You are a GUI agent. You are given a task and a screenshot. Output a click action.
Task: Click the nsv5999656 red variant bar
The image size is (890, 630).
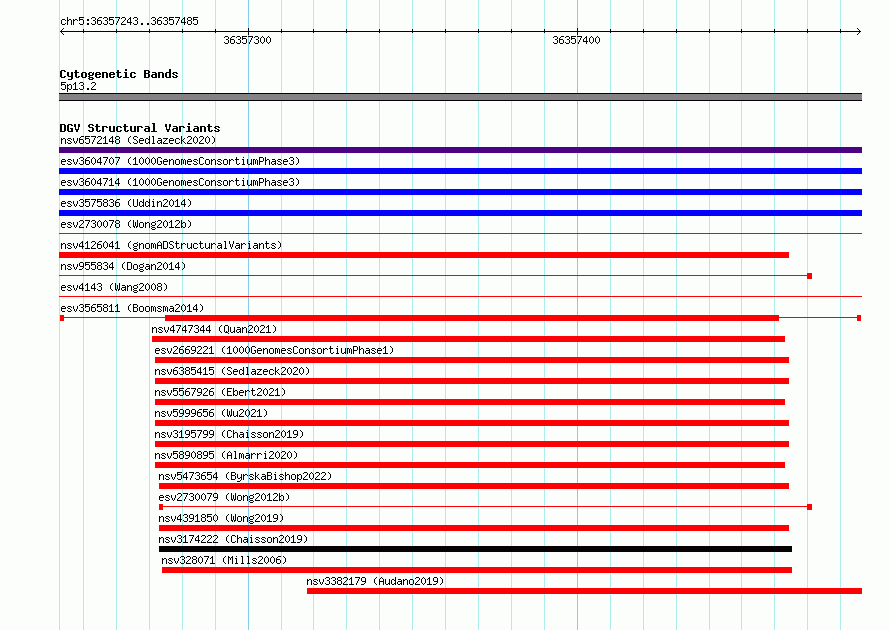472,423
